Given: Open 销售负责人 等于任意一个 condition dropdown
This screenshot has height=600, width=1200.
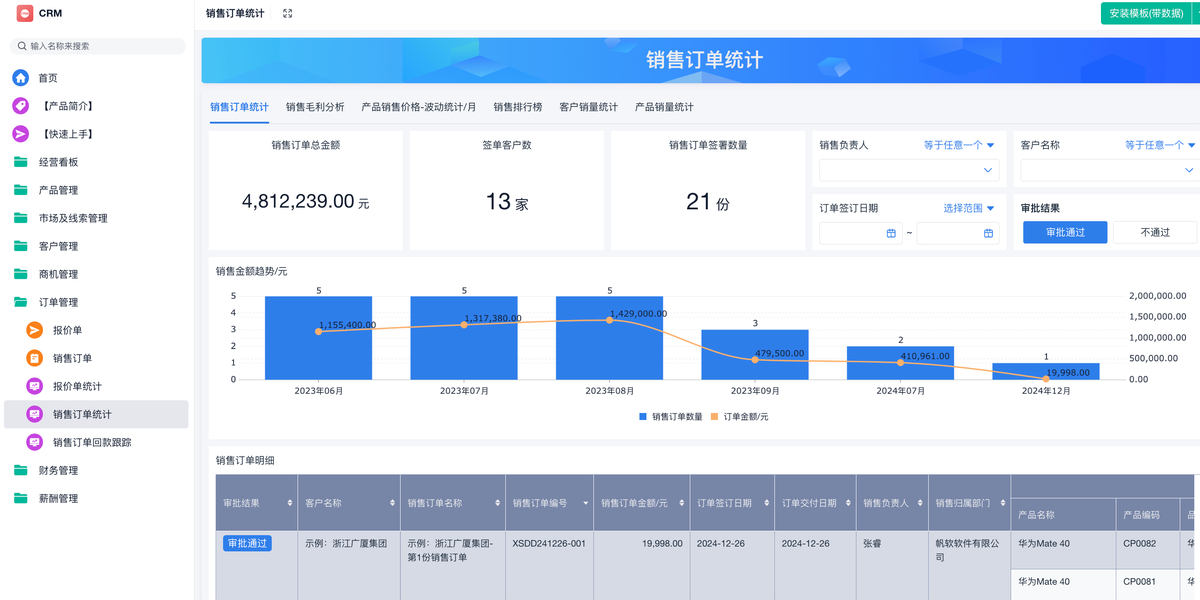Looking at the screenshot, I should 958,145.
